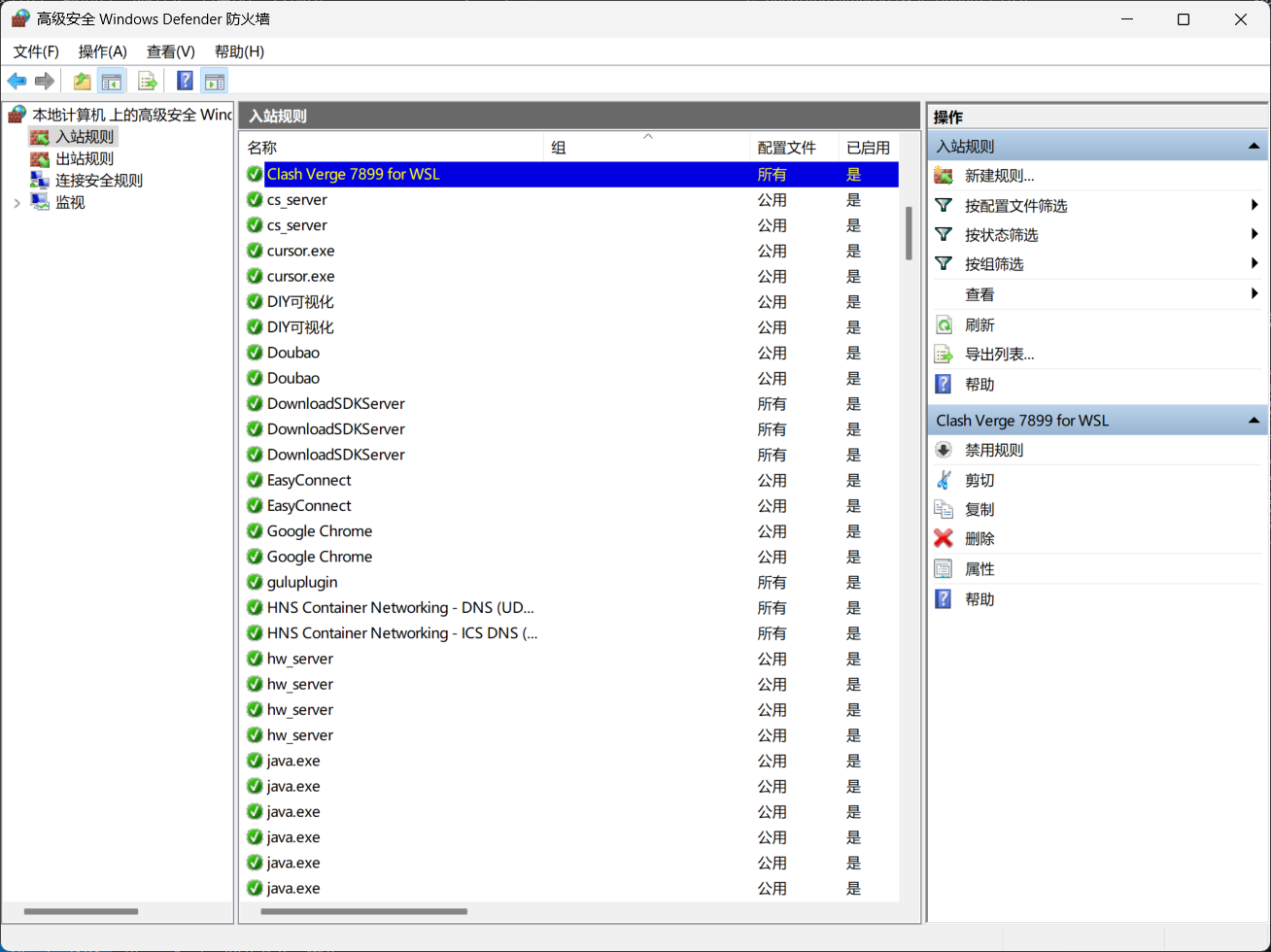Image resolution: width=1271 pixels, height=952 pixels.
Task: Click the 新建规则 icon in actions pane
Action: pos(944,176)
